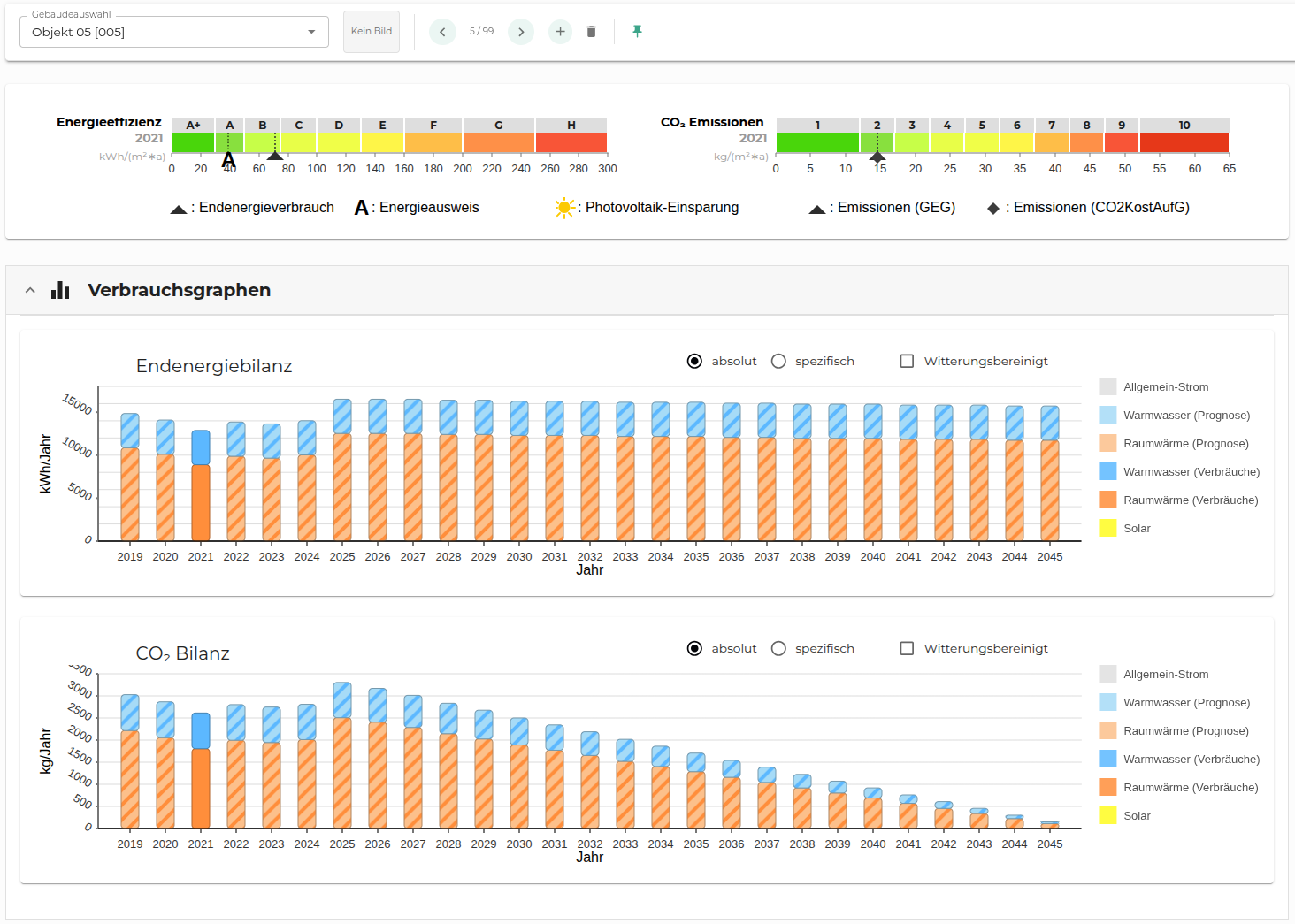Select 'spezifisch' for Endenergiebilanz chart

pos(778,361)
